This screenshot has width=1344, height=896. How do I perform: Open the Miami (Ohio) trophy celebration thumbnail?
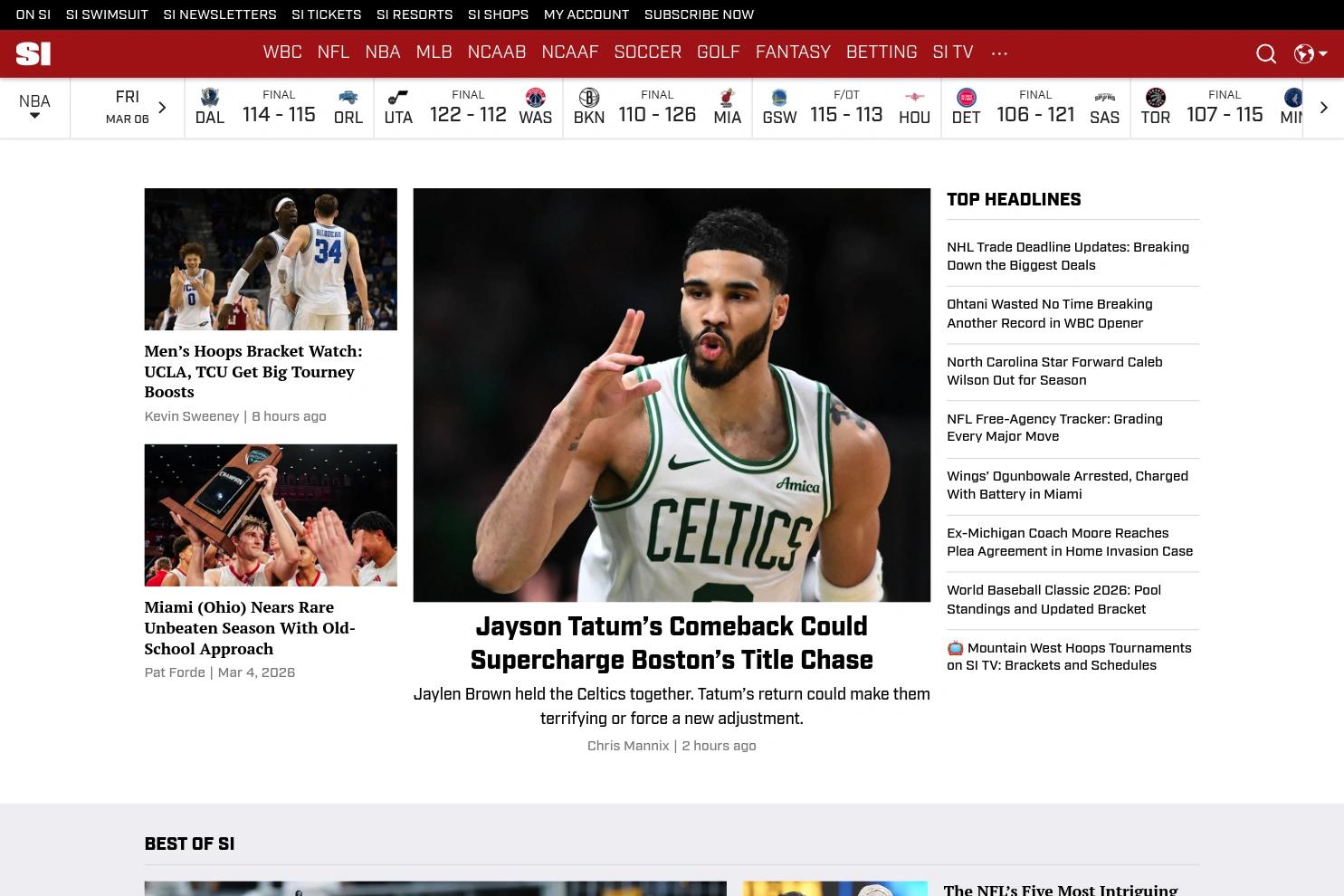271,515
